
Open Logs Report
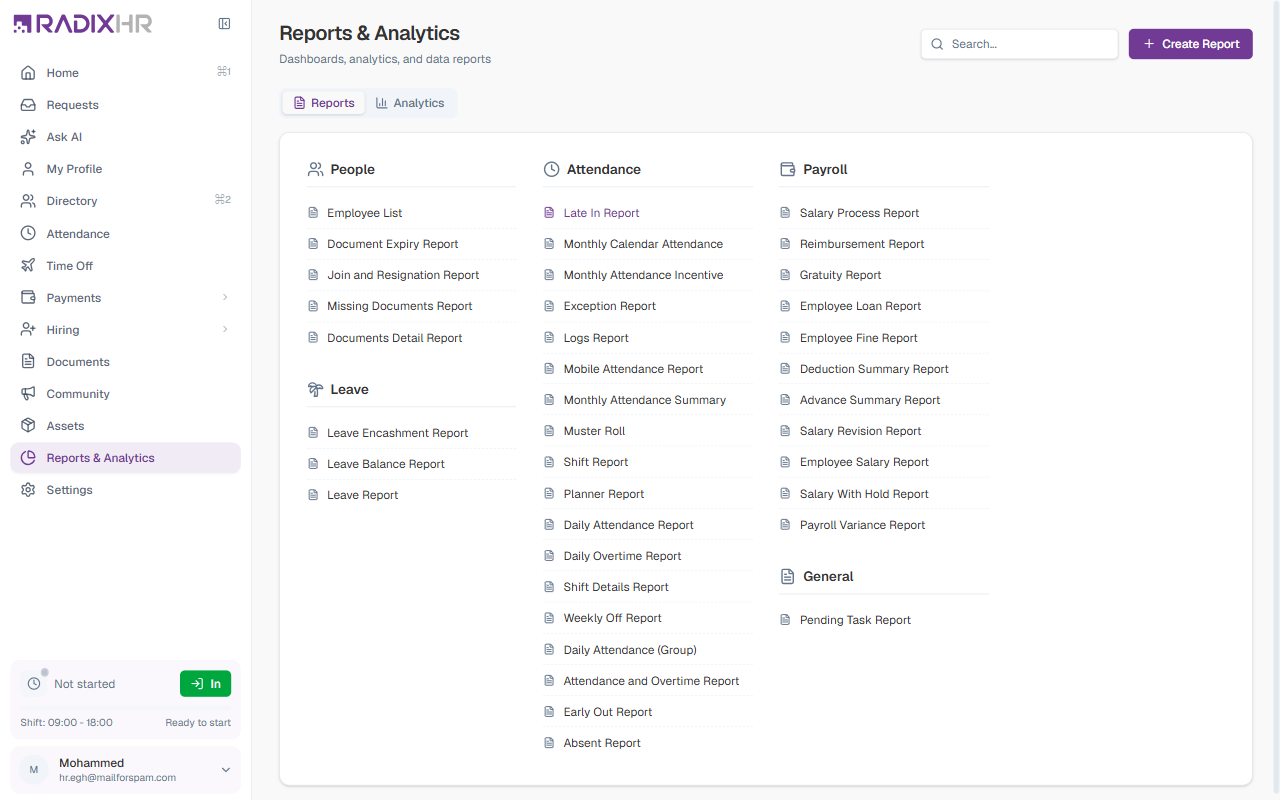click(596, 338)
